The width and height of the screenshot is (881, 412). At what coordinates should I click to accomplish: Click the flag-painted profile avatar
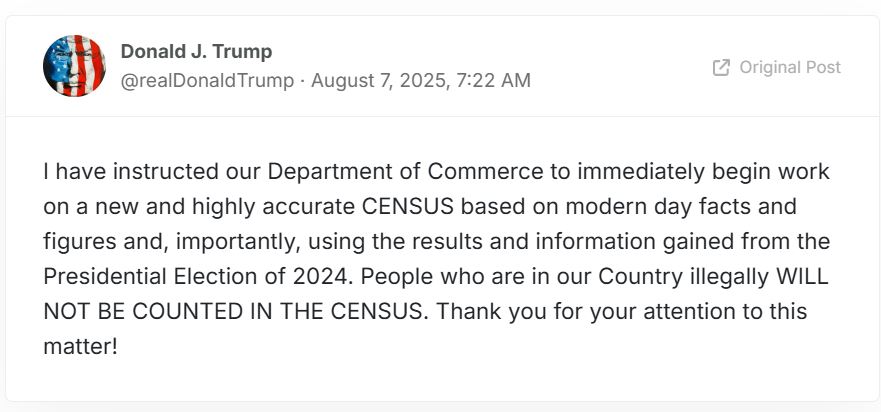click(74, 66)
